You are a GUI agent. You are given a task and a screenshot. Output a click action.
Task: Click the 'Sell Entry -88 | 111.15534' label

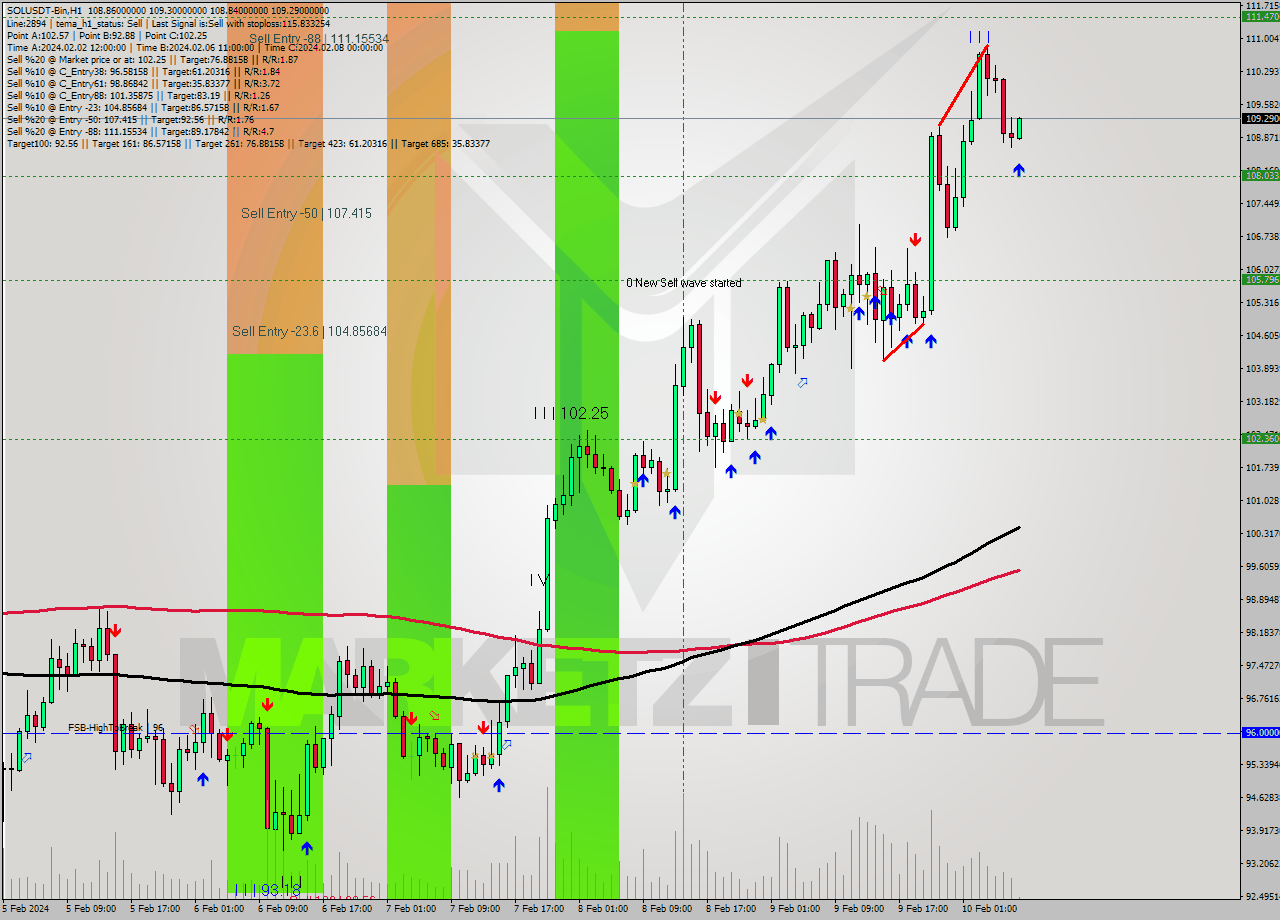pyautogui.click(x=319, y=39)
